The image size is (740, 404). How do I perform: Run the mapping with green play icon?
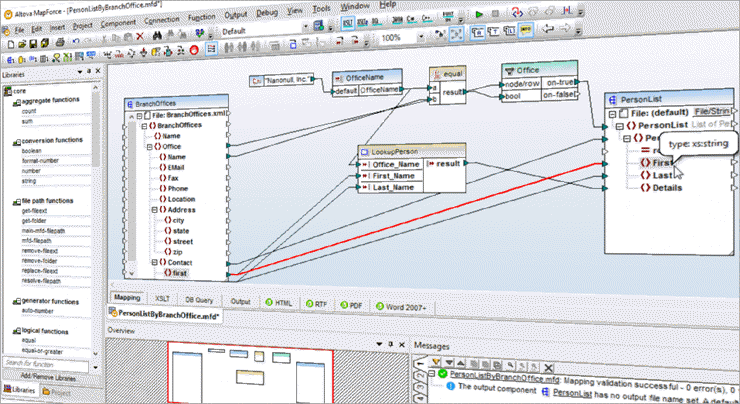[479, 15]
